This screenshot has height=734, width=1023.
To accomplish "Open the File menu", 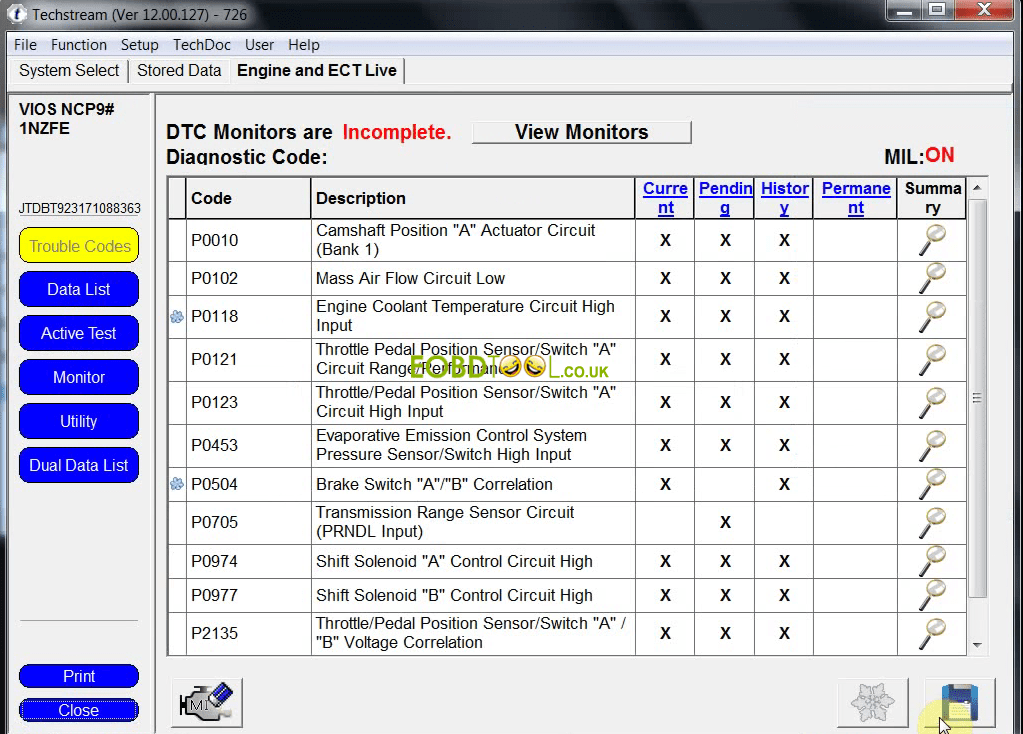I will (25, 45).
